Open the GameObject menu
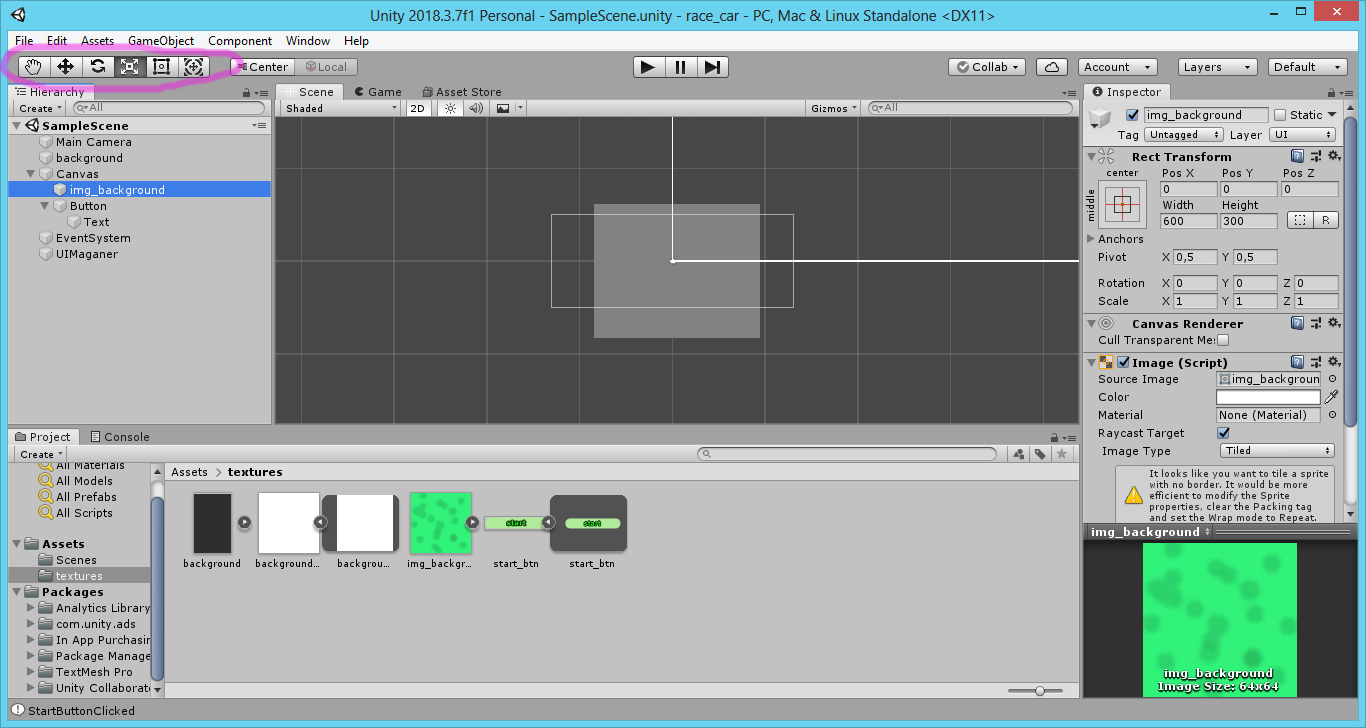This screenshot has width=1366, height=728. point(161,41)
